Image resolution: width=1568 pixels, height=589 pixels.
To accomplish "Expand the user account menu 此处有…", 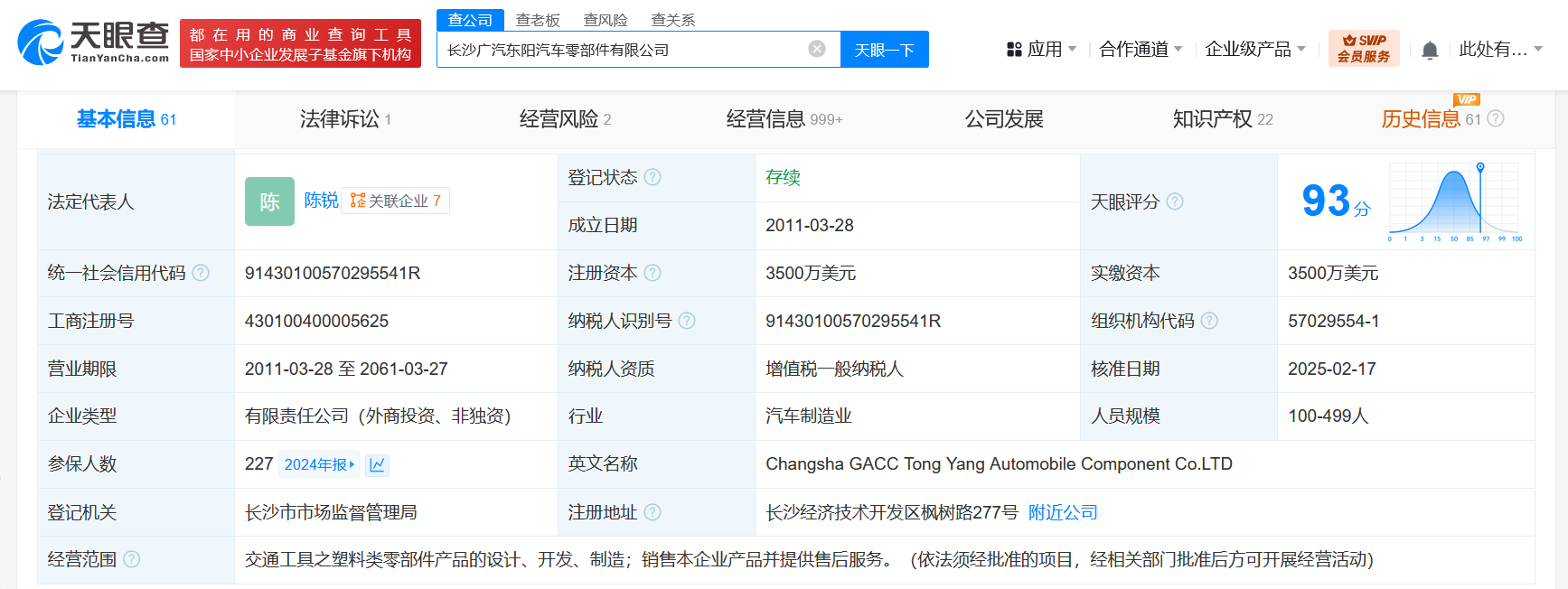I will [1500, 49].
